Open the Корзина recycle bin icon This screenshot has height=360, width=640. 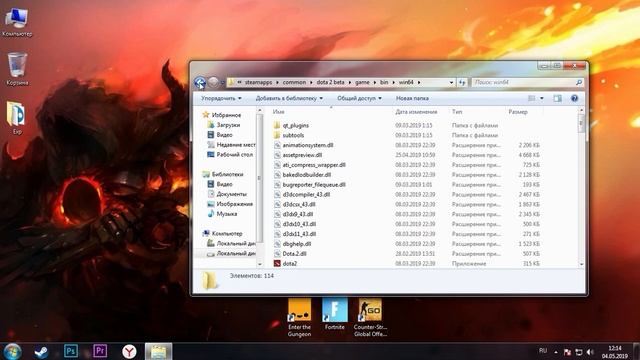(x=17, y=69)
